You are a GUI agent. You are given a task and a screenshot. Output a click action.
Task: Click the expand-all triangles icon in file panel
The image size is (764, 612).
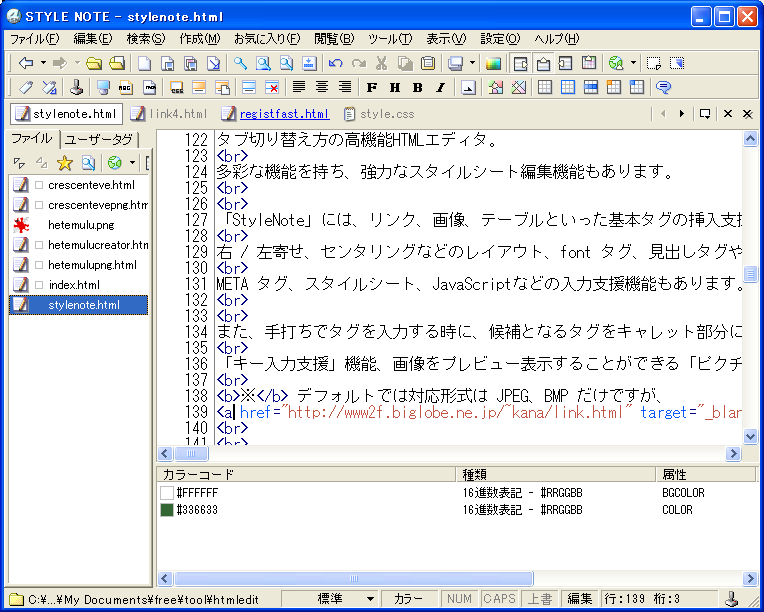tap(19, 163)
